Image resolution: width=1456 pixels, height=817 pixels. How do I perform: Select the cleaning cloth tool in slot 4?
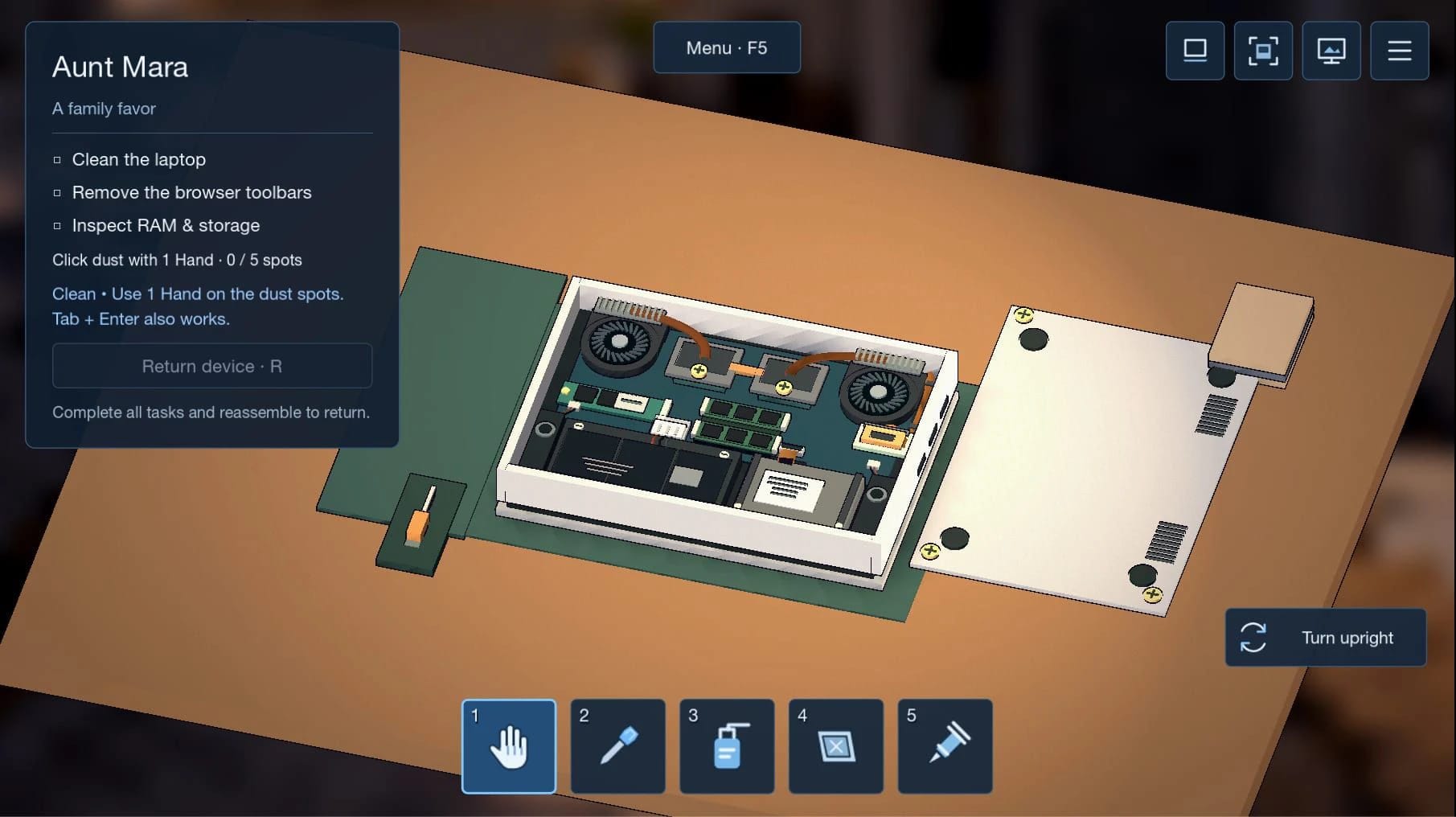836,746
